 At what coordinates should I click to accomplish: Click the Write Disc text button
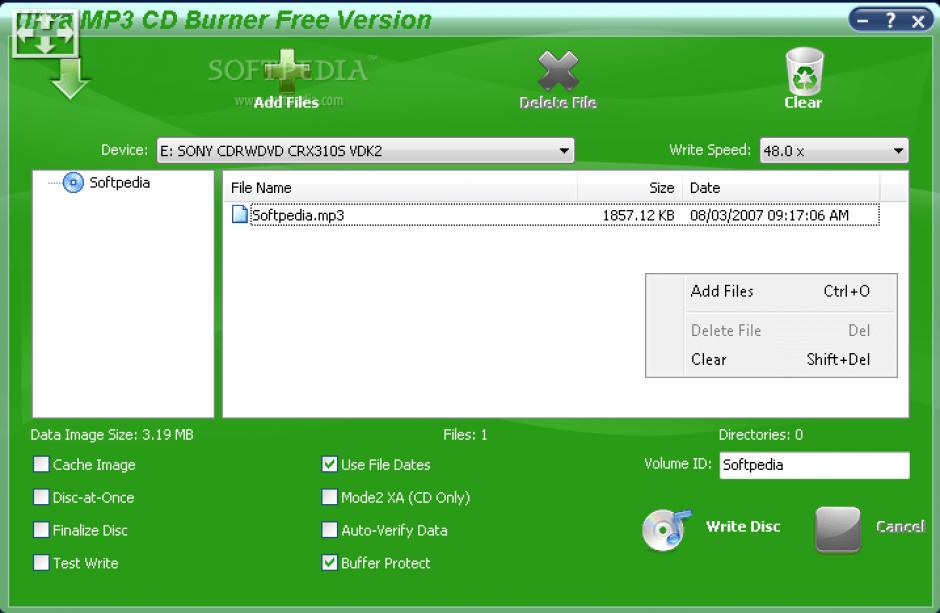tap(743, 527)
